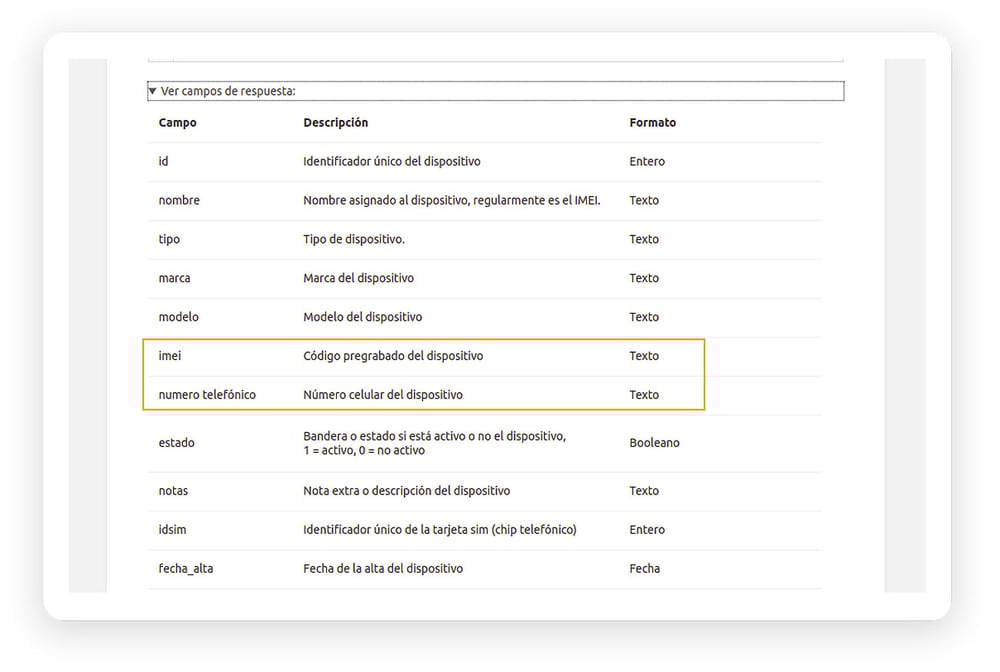Click 'Número celular del dispositivo' description
The width and height of the screenshot is (1000, 672).
(383, 395)
